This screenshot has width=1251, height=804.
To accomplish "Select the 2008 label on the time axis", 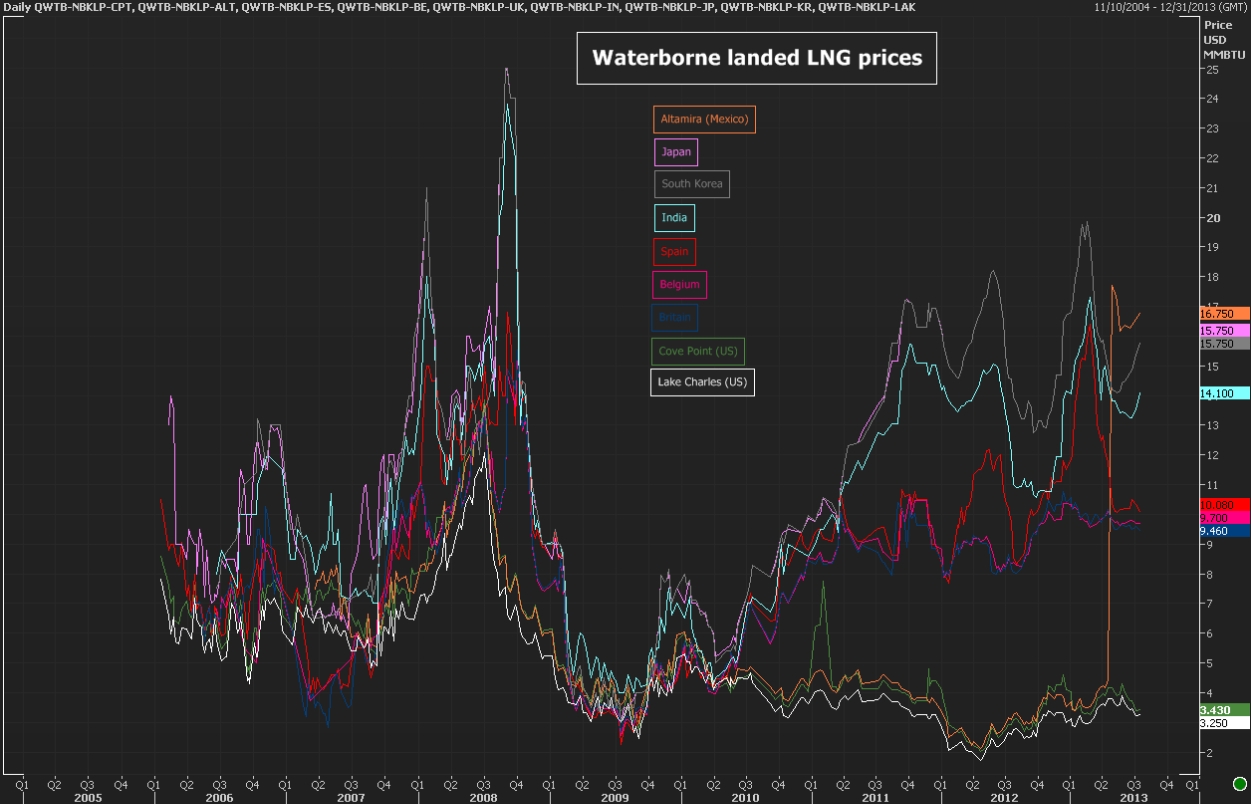I will point(481,798).
